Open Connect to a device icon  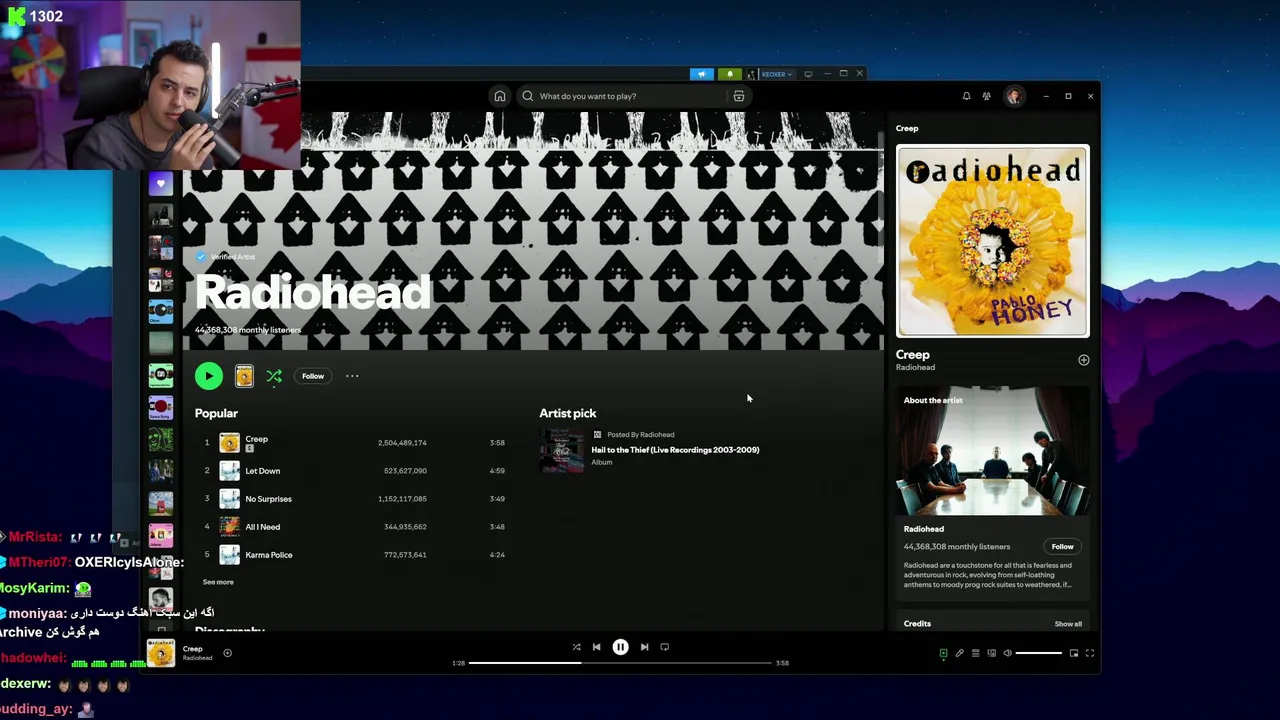coord(991,653)
